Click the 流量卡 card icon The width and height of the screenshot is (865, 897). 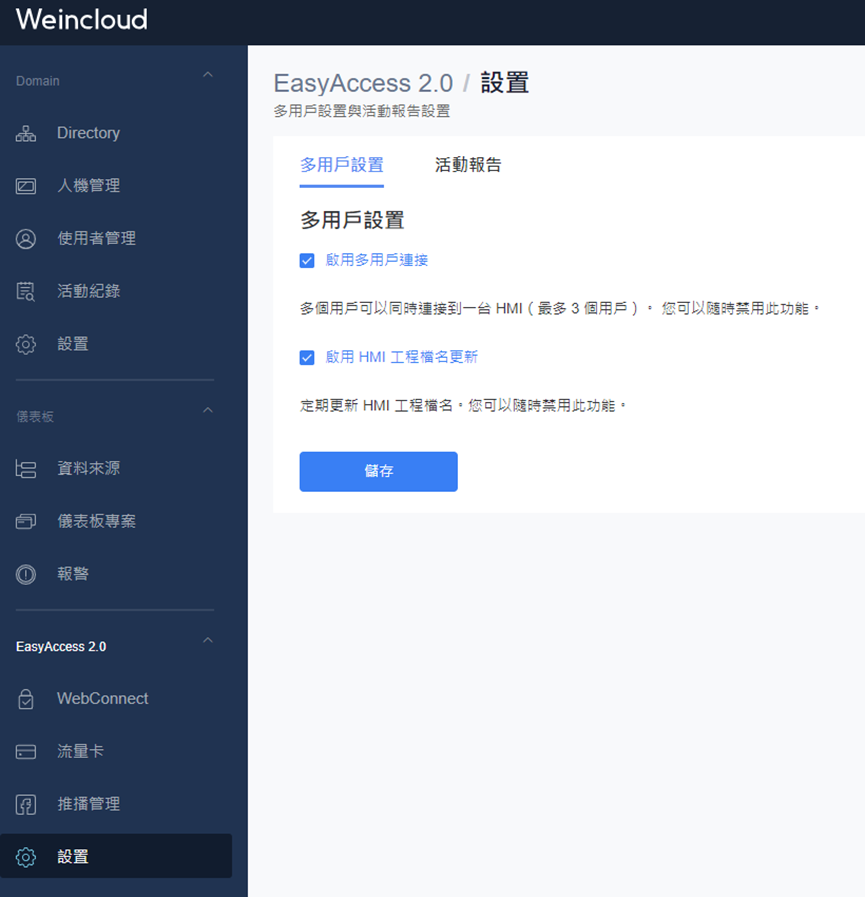point(26,751)
